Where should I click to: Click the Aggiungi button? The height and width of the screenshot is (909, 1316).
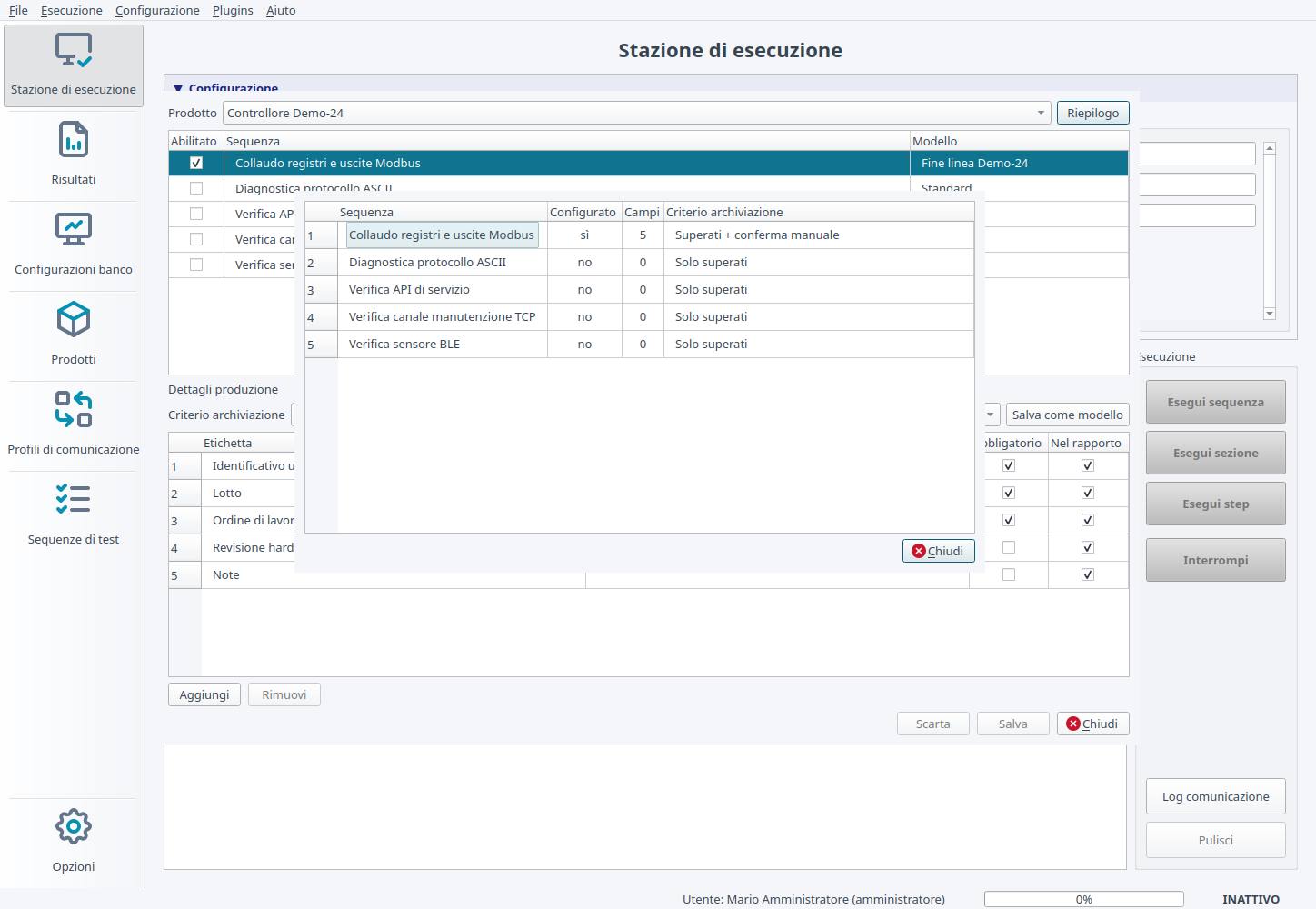[x=204, y=694]
